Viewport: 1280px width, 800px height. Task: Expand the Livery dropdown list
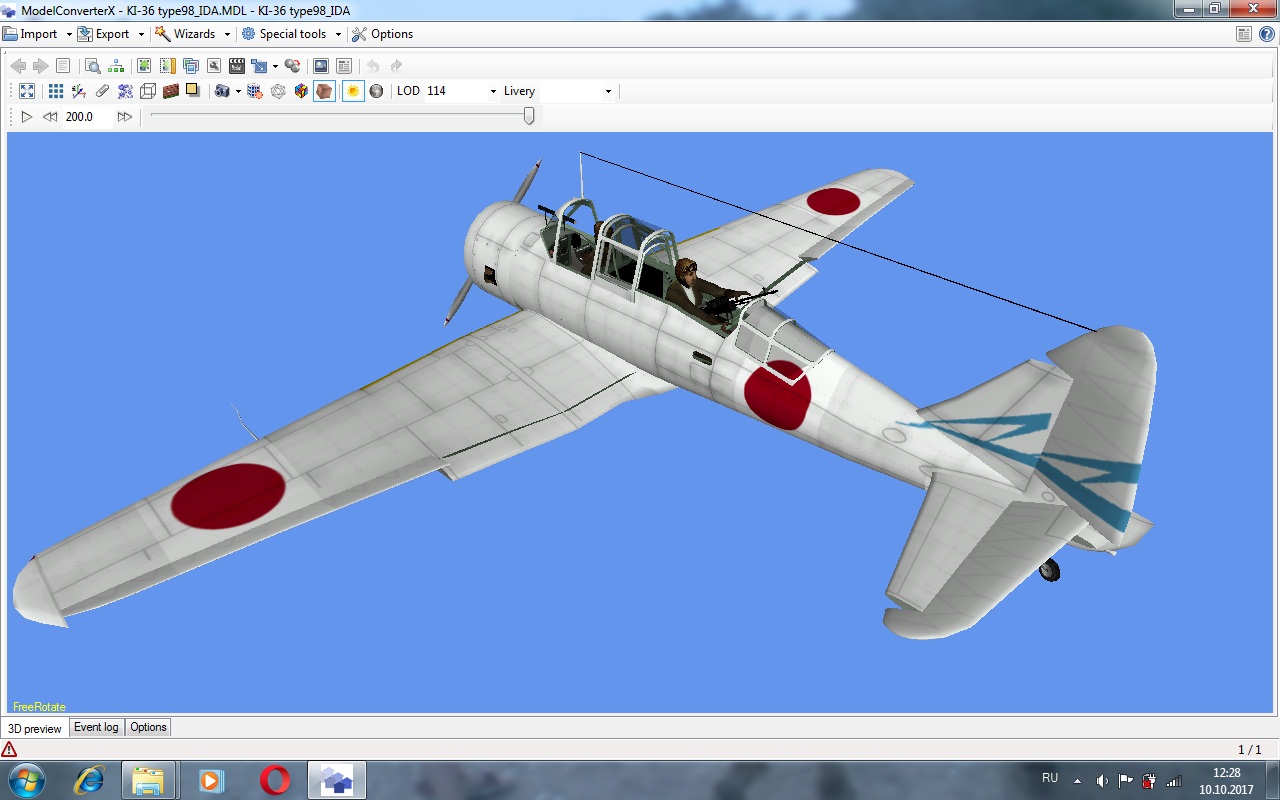[608, 91]
